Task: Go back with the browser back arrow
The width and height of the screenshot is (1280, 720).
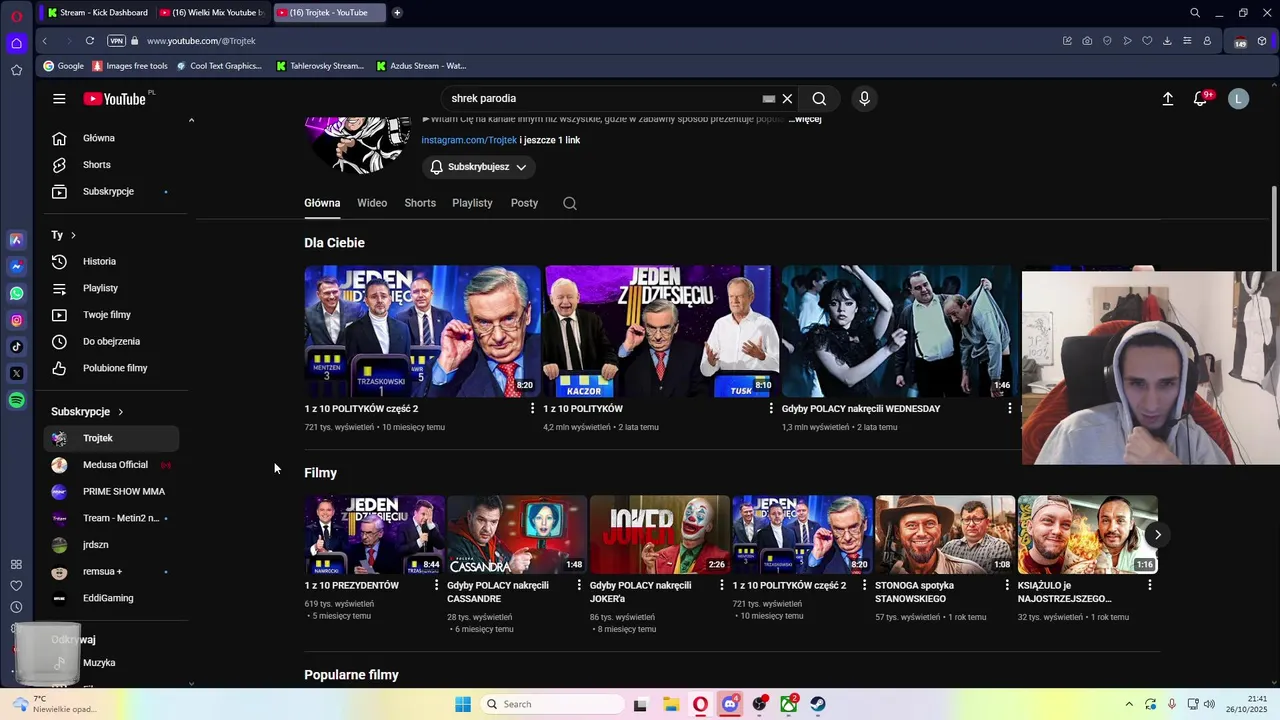Action: point(44,41)
